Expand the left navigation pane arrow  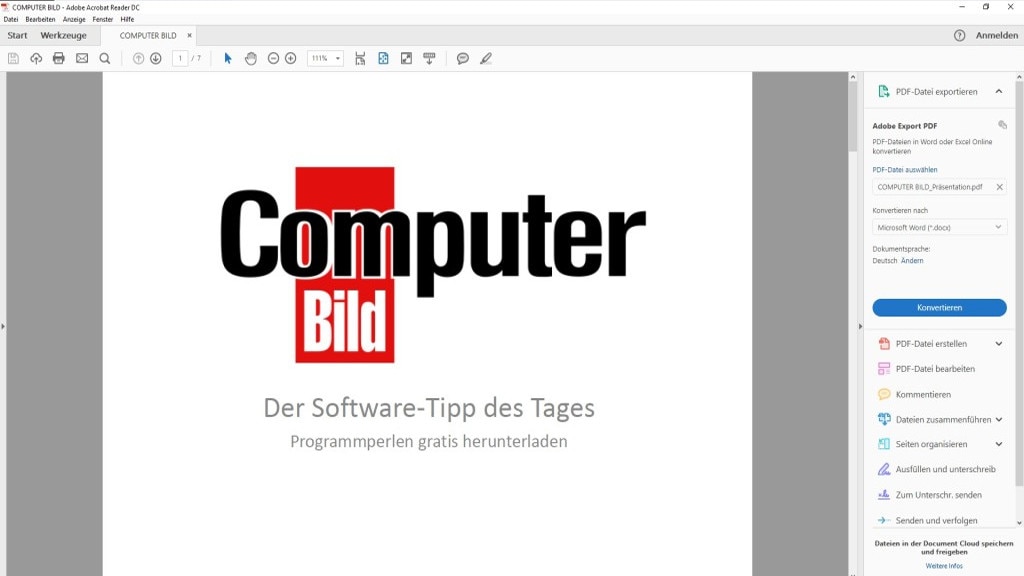(x=3, y=326)
